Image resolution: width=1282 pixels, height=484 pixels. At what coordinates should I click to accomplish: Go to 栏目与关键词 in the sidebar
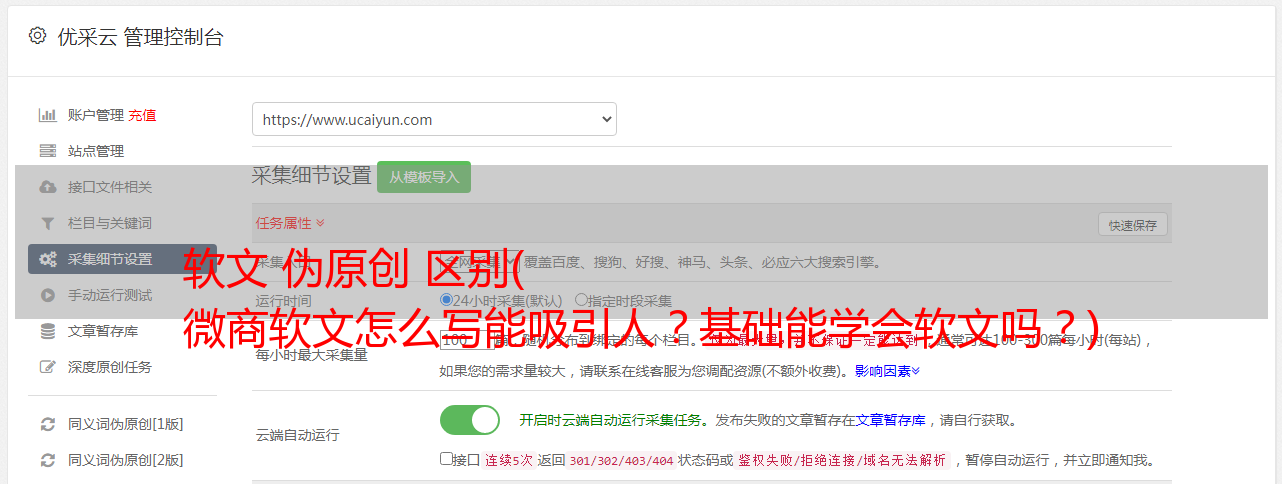click(x=110, y=223)
